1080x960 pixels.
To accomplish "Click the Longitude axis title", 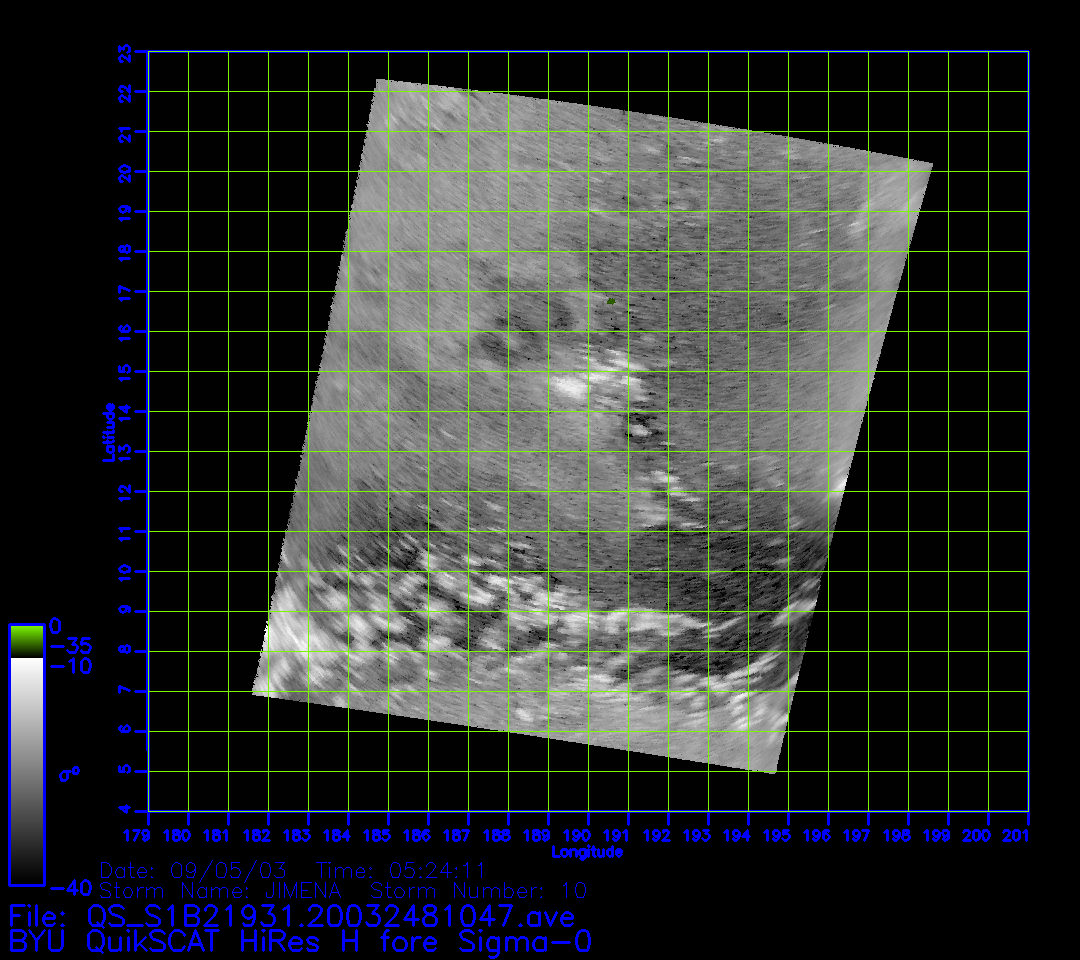I will [x=587, y=852].
